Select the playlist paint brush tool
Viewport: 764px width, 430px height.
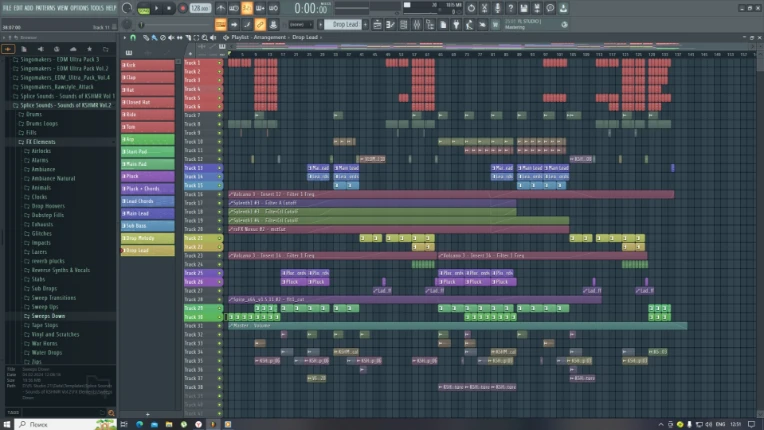[154, 37]
